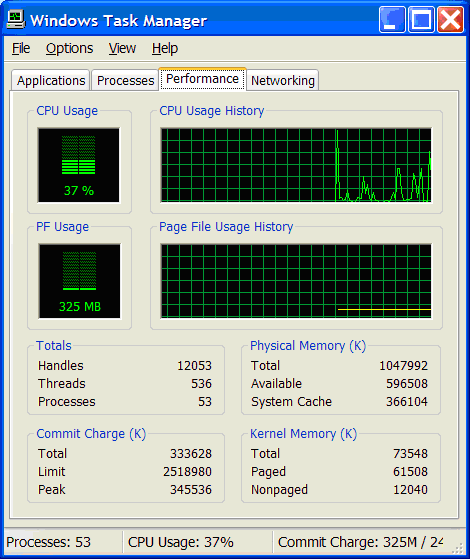Viewport: 470px width, 559px height.
Task: Switch to the Processes tab
Action: [x=125, y=80]
